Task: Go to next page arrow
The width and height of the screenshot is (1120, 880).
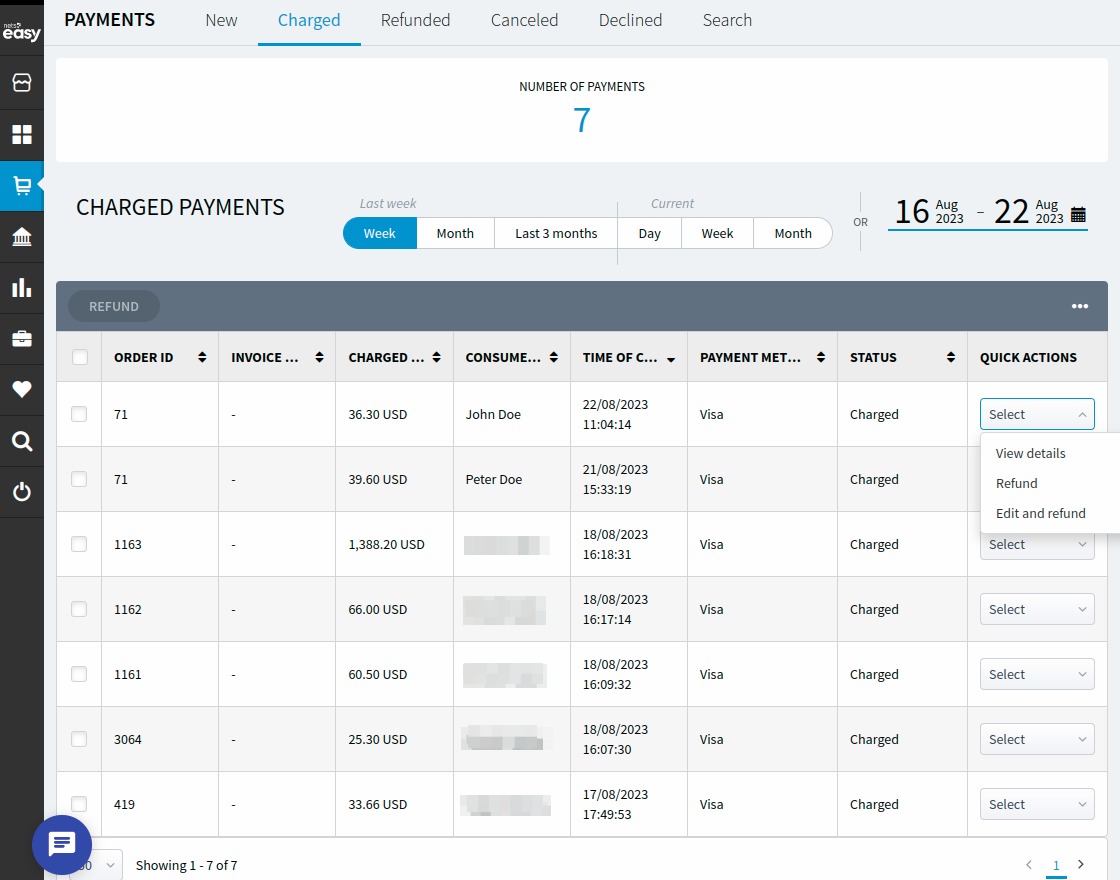Action: click(1081, 865)
